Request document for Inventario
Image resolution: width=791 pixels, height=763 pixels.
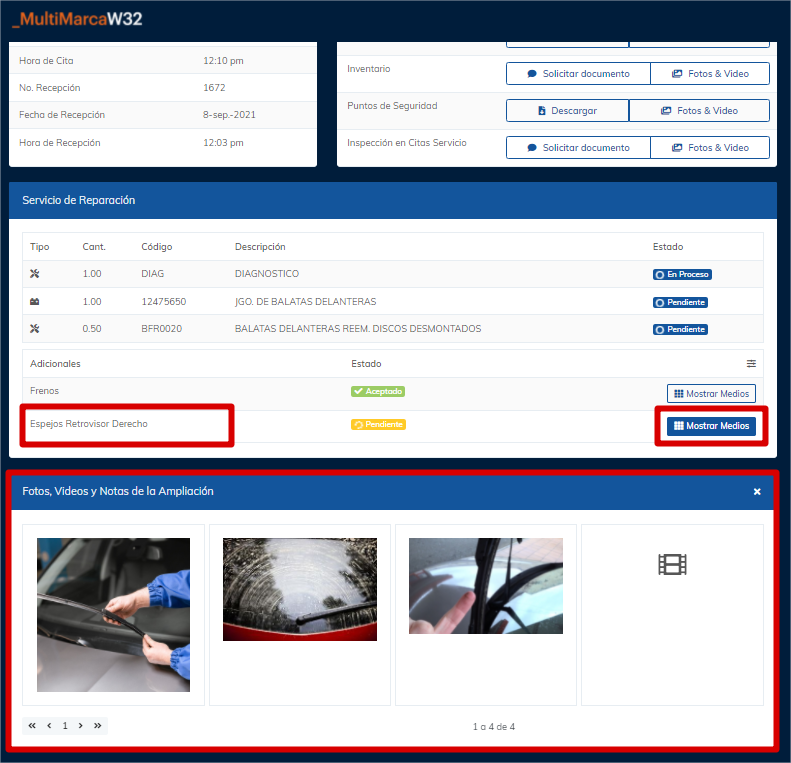tap(578, 74)
